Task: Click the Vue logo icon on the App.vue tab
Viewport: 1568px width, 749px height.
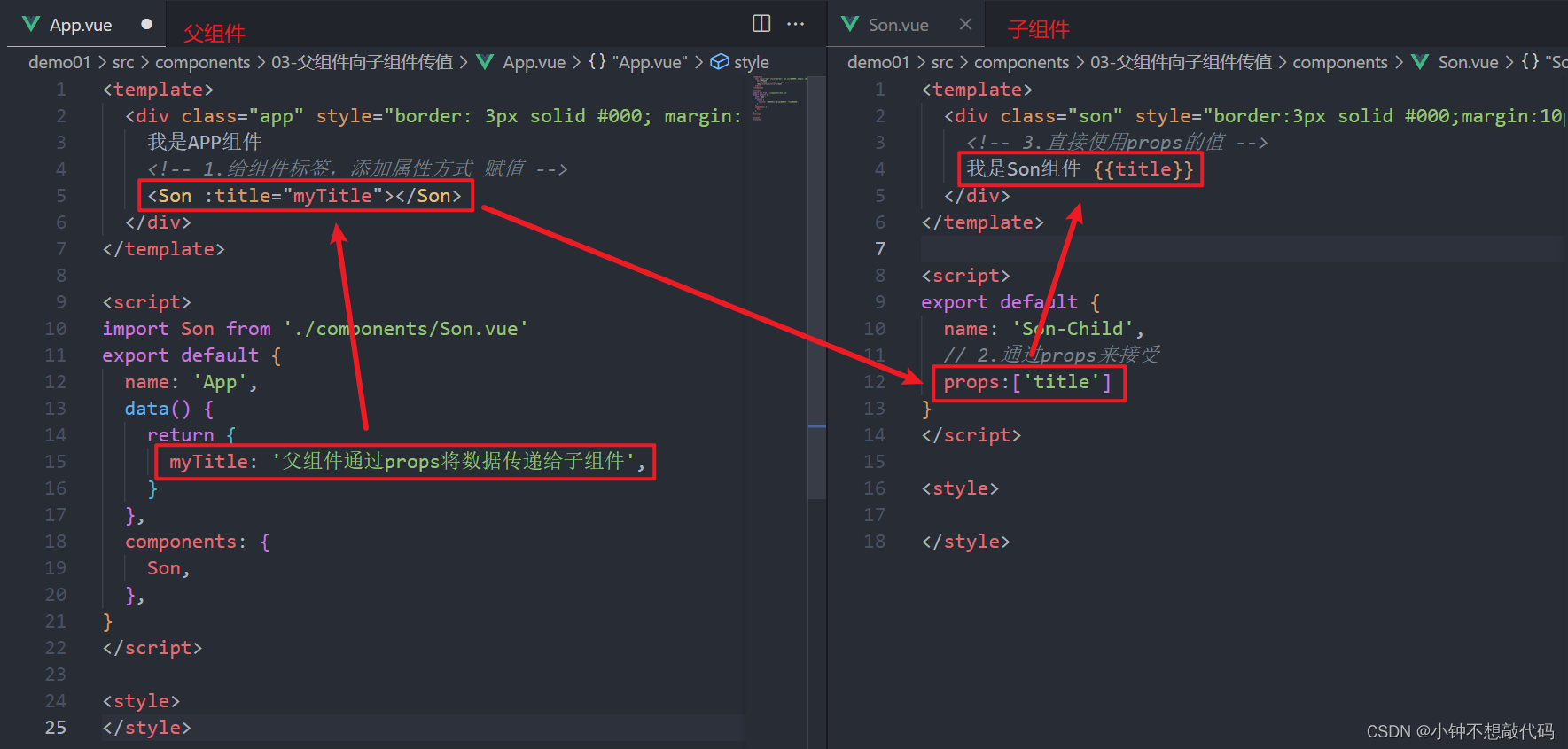Action: tap(31, 24)
